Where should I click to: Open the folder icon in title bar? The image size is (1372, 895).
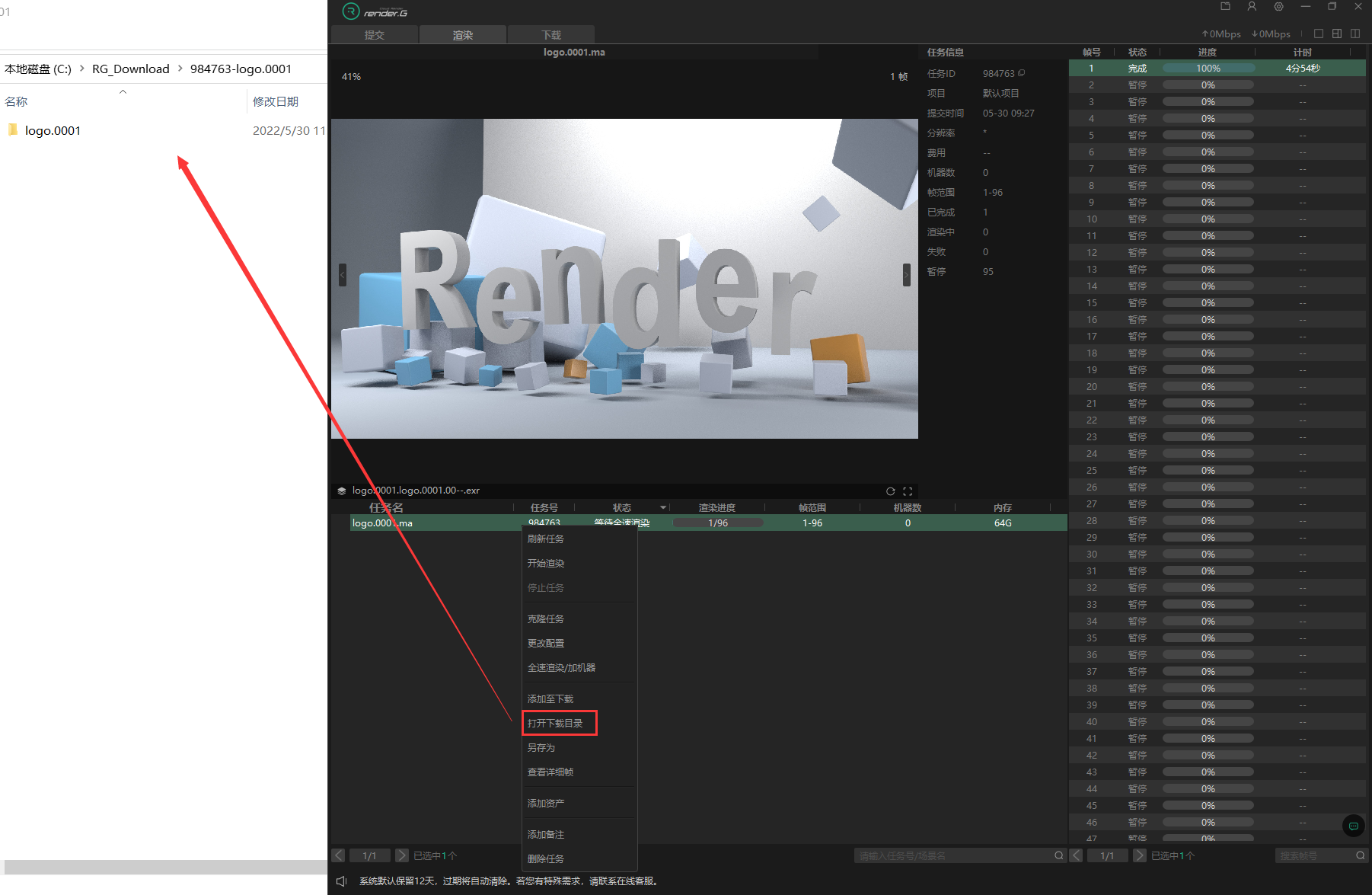tap(1225, 7)
